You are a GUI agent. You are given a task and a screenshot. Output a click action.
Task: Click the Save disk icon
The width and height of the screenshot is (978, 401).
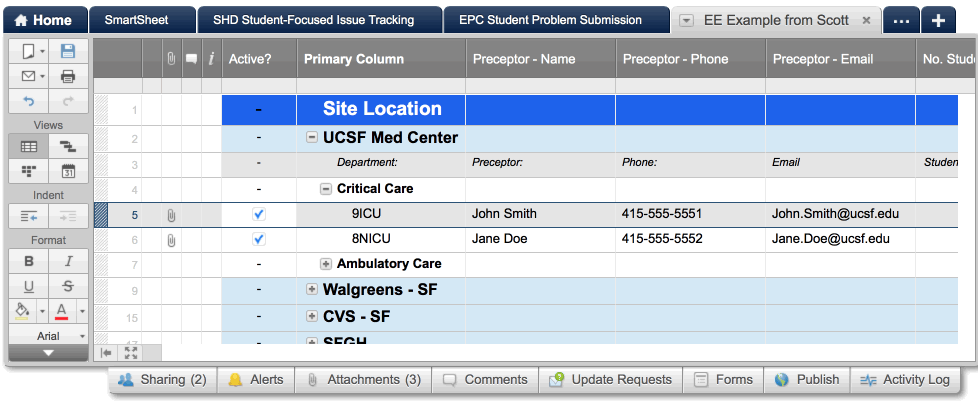pos(68,51)
